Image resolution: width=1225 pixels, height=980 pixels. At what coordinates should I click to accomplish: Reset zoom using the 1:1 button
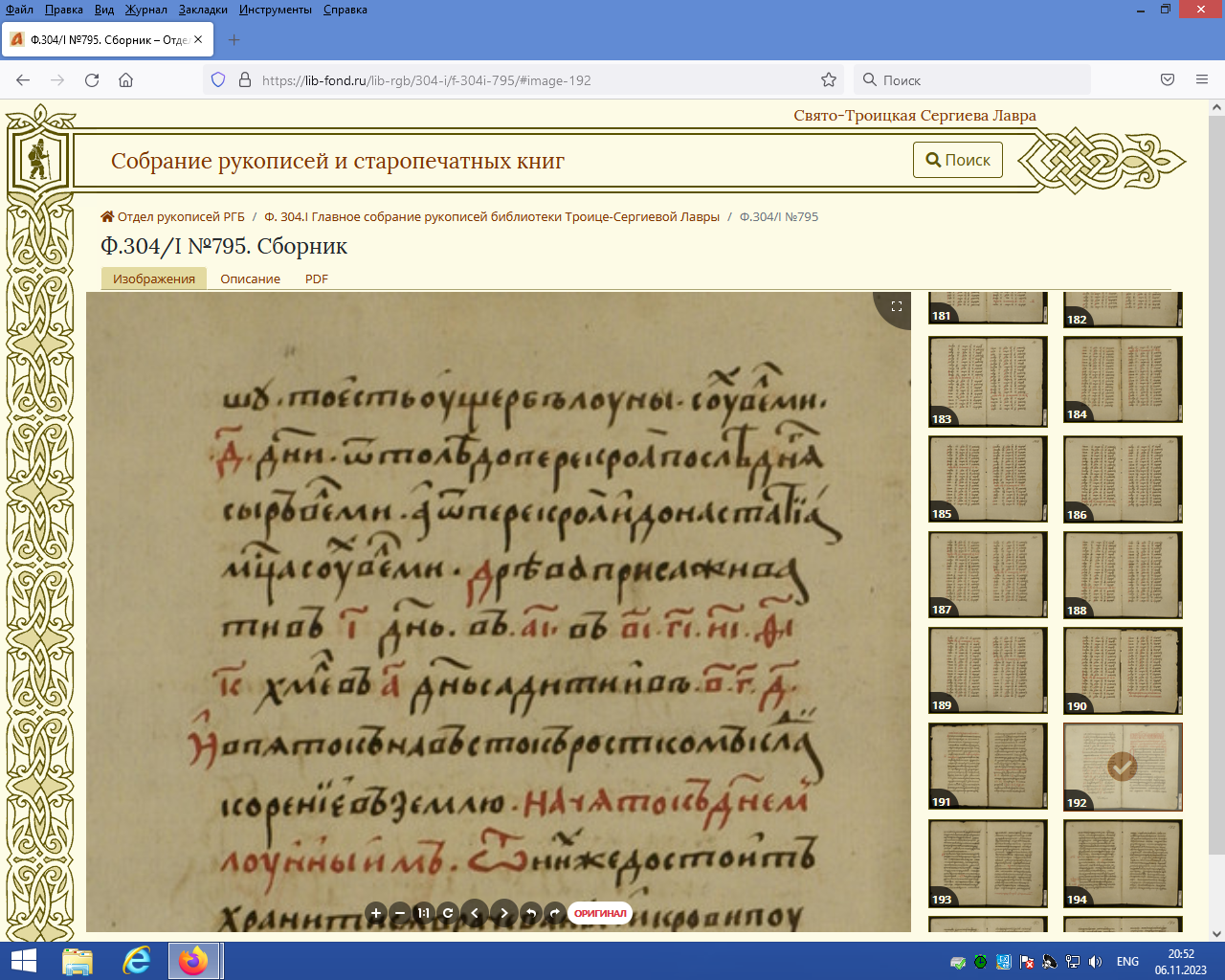click(423, 913)
